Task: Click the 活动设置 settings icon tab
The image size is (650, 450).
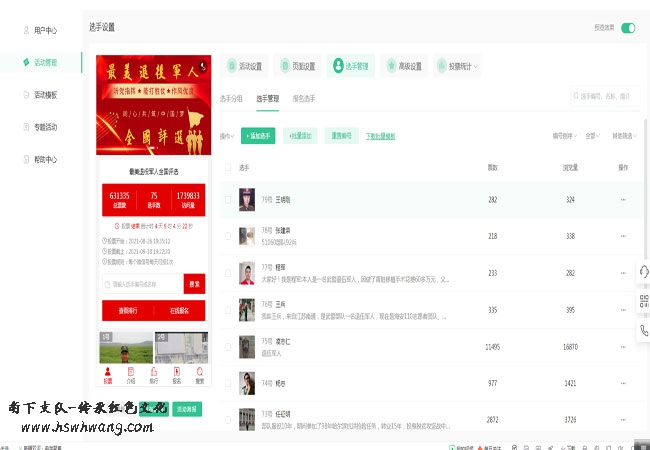Action: [244, 66]
